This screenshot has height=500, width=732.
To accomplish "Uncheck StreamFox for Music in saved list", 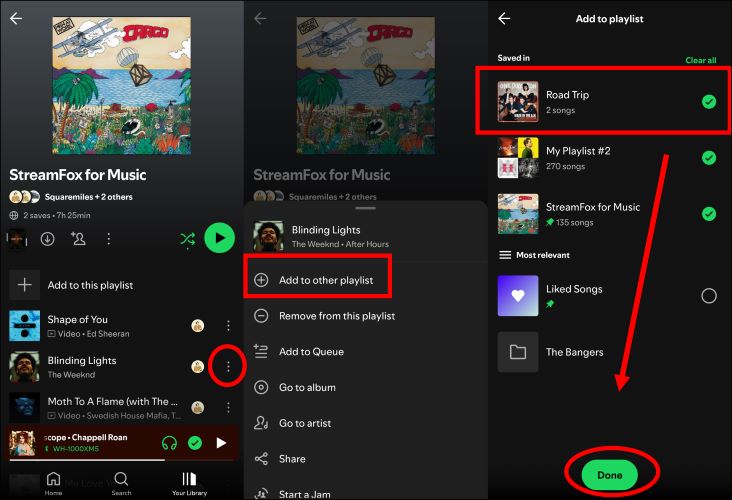I will tap(709, 214).
